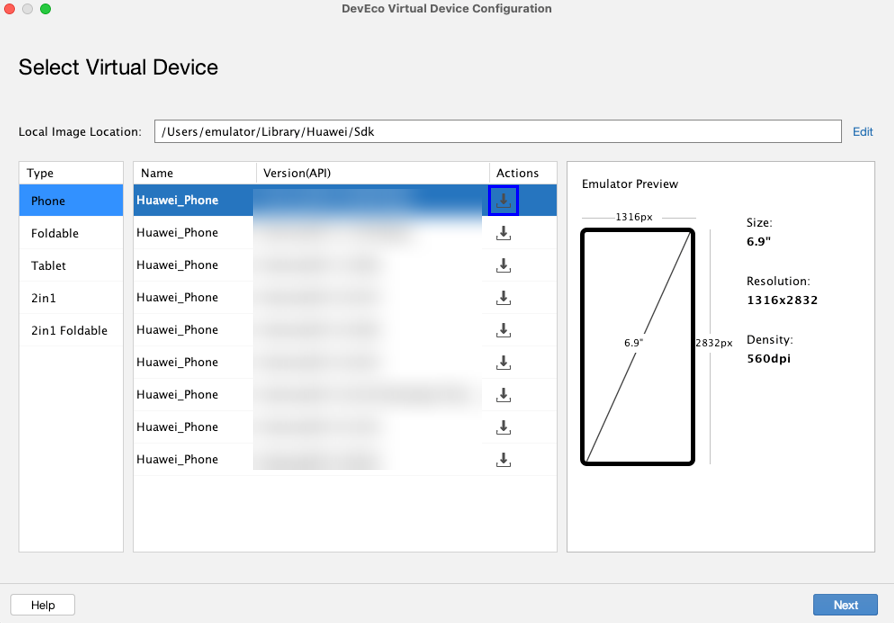Click the Version(API) column header
The width and height of the screenshot is (894, 623).
[x=373, y=173]
